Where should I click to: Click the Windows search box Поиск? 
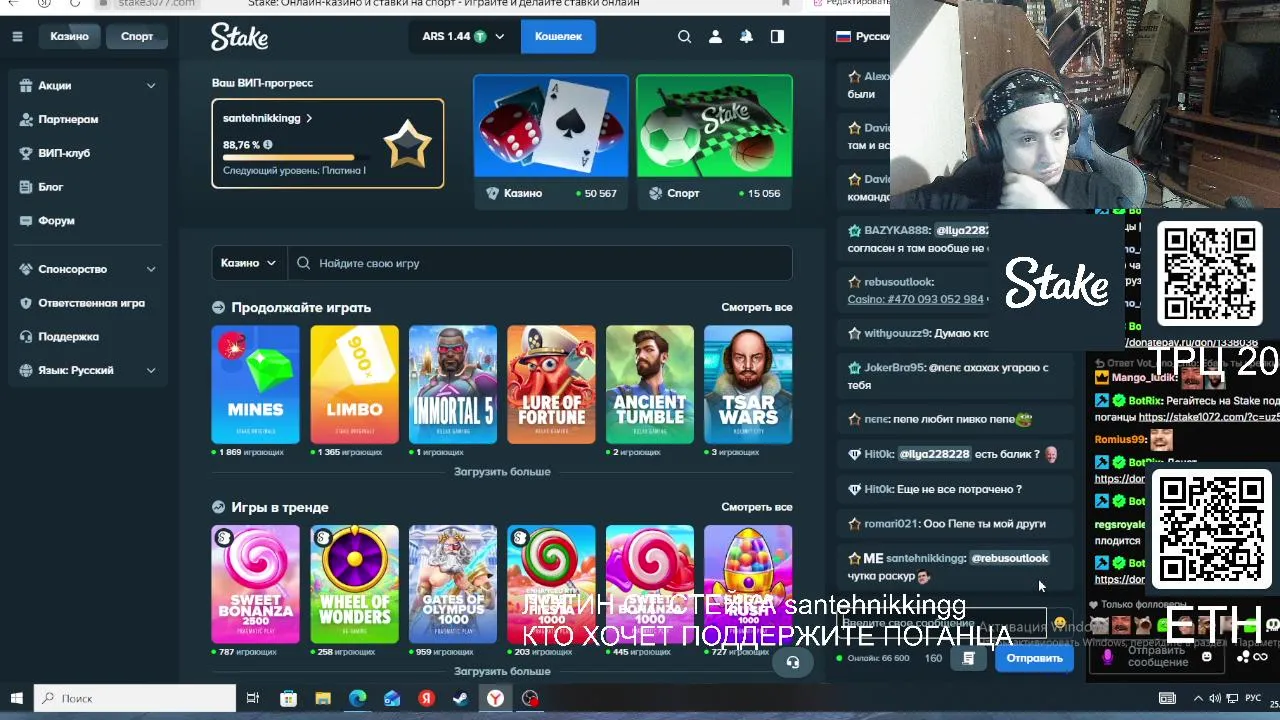coord(135,698)
